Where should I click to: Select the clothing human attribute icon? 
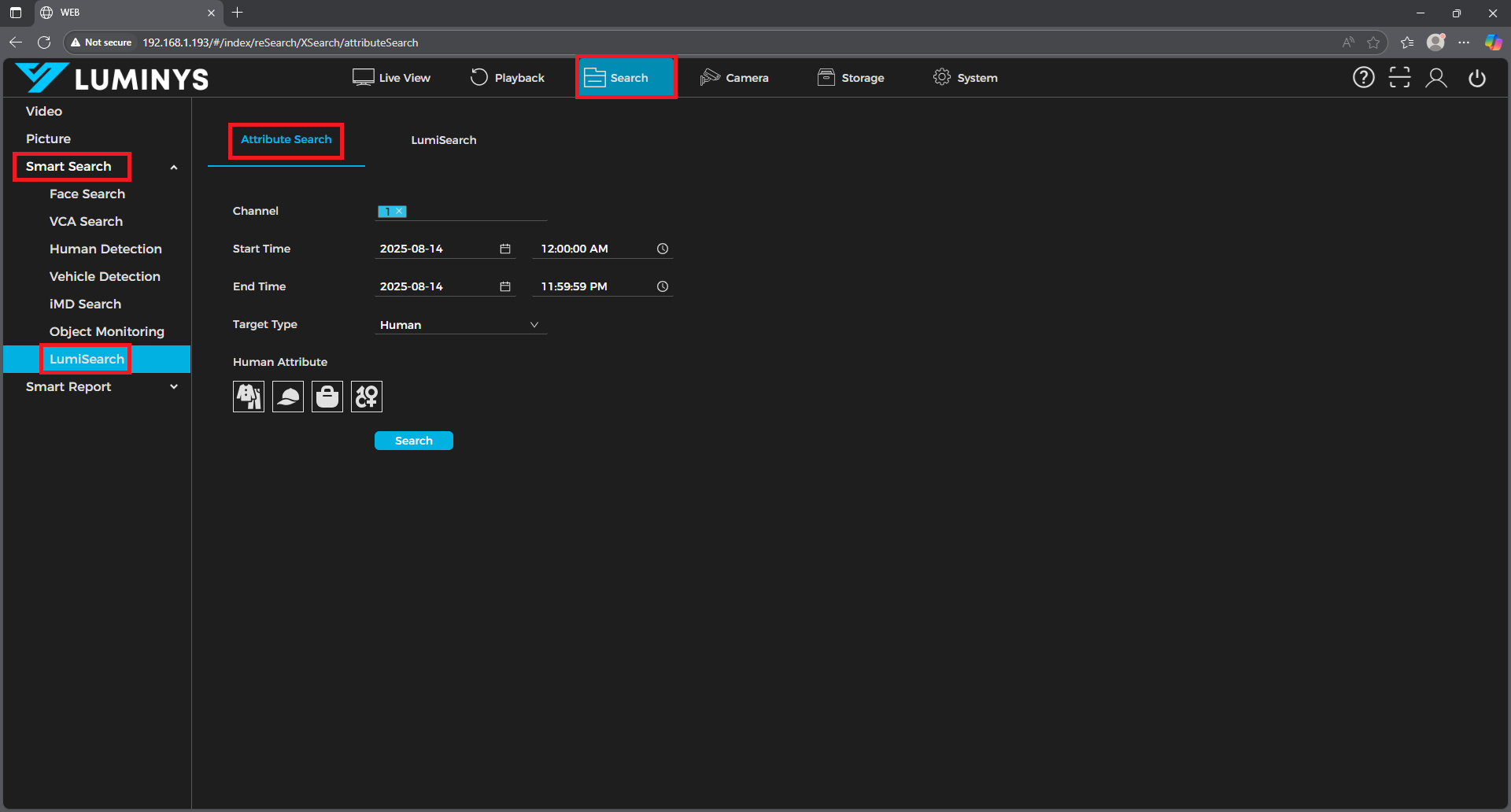click(x=249, y=397)
